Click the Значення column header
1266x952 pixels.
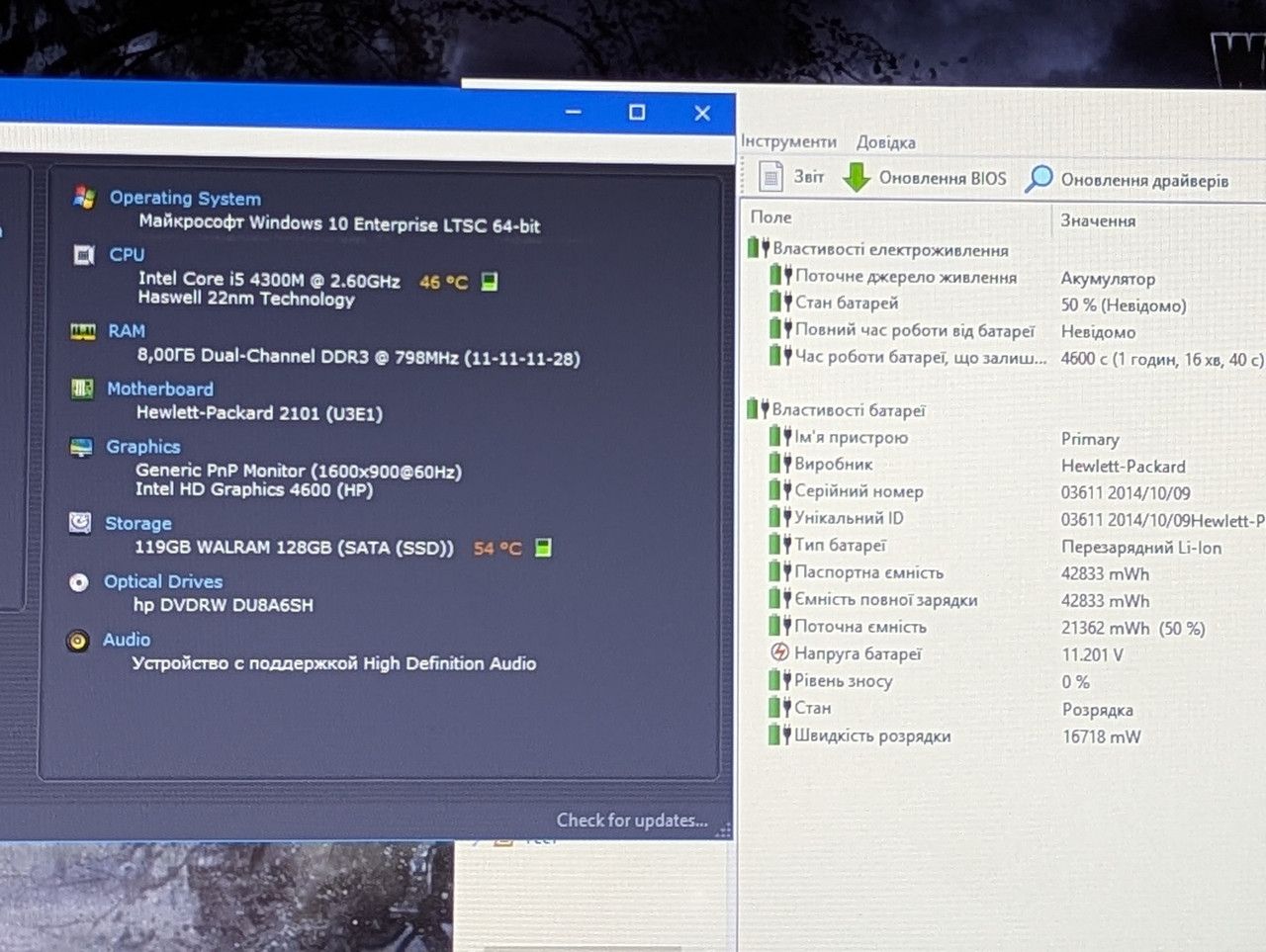coord(1098,220)
